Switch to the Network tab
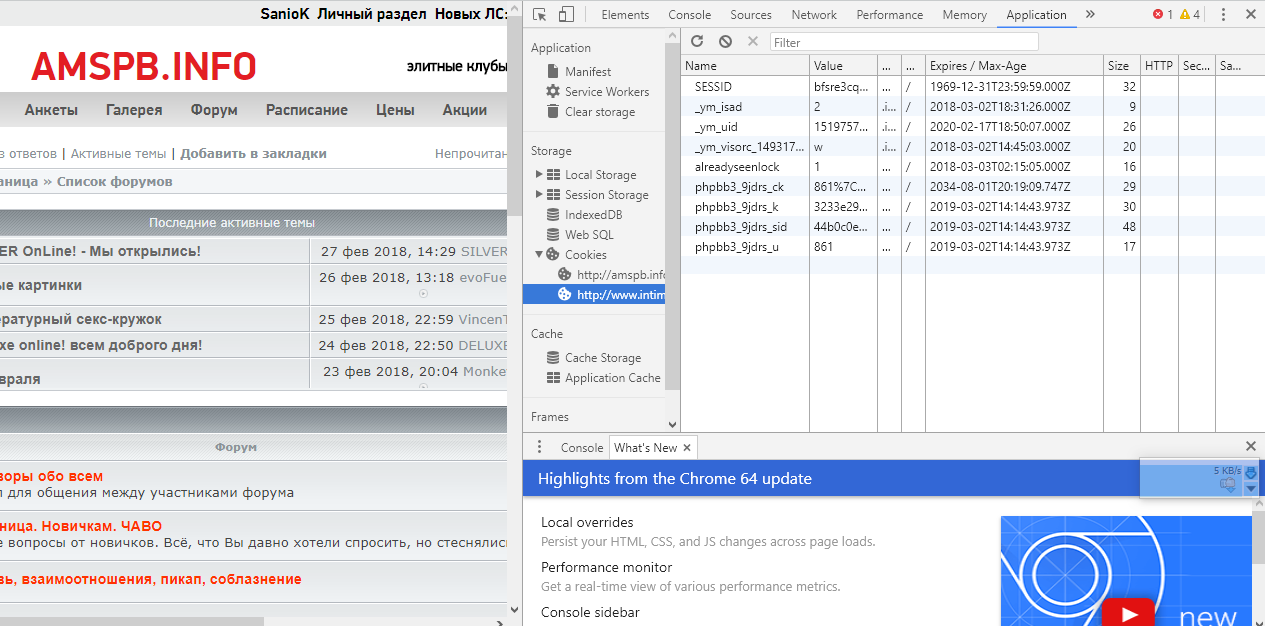This screenshot has width=1265, height=626. point(814,15)
